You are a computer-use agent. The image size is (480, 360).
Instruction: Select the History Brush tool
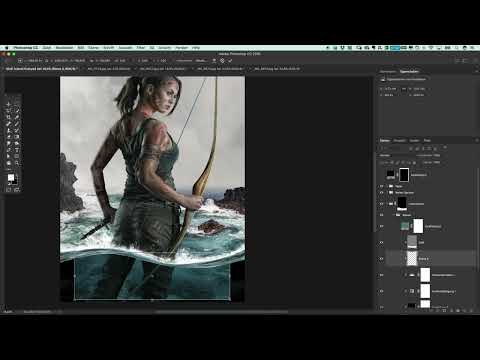[x=17, y=130]
